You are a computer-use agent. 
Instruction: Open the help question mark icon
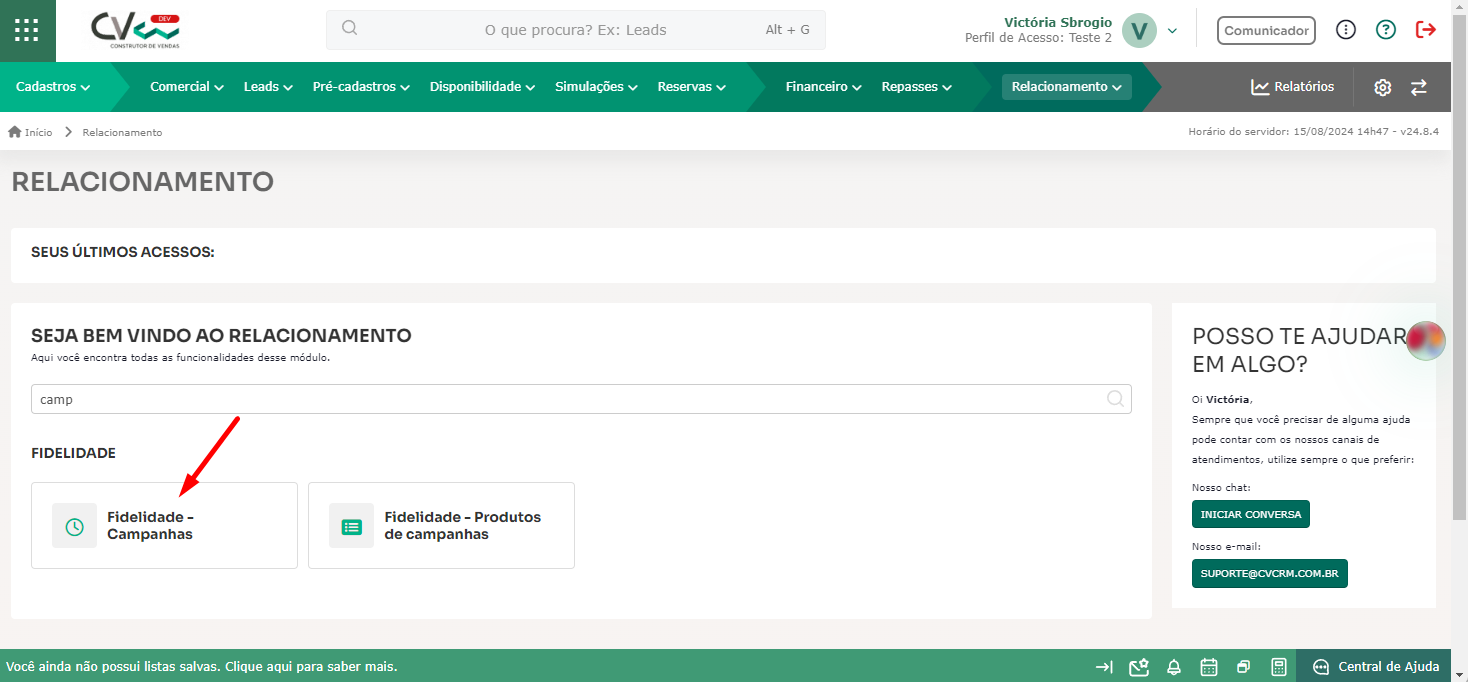click(x=1385, y=30)
